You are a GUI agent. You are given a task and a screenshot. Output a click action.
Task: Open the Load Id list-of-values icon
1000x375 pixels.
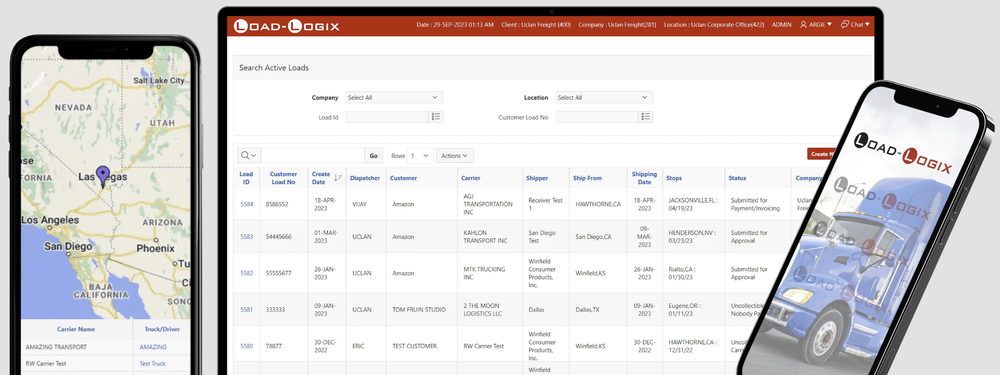pos(436,117)
